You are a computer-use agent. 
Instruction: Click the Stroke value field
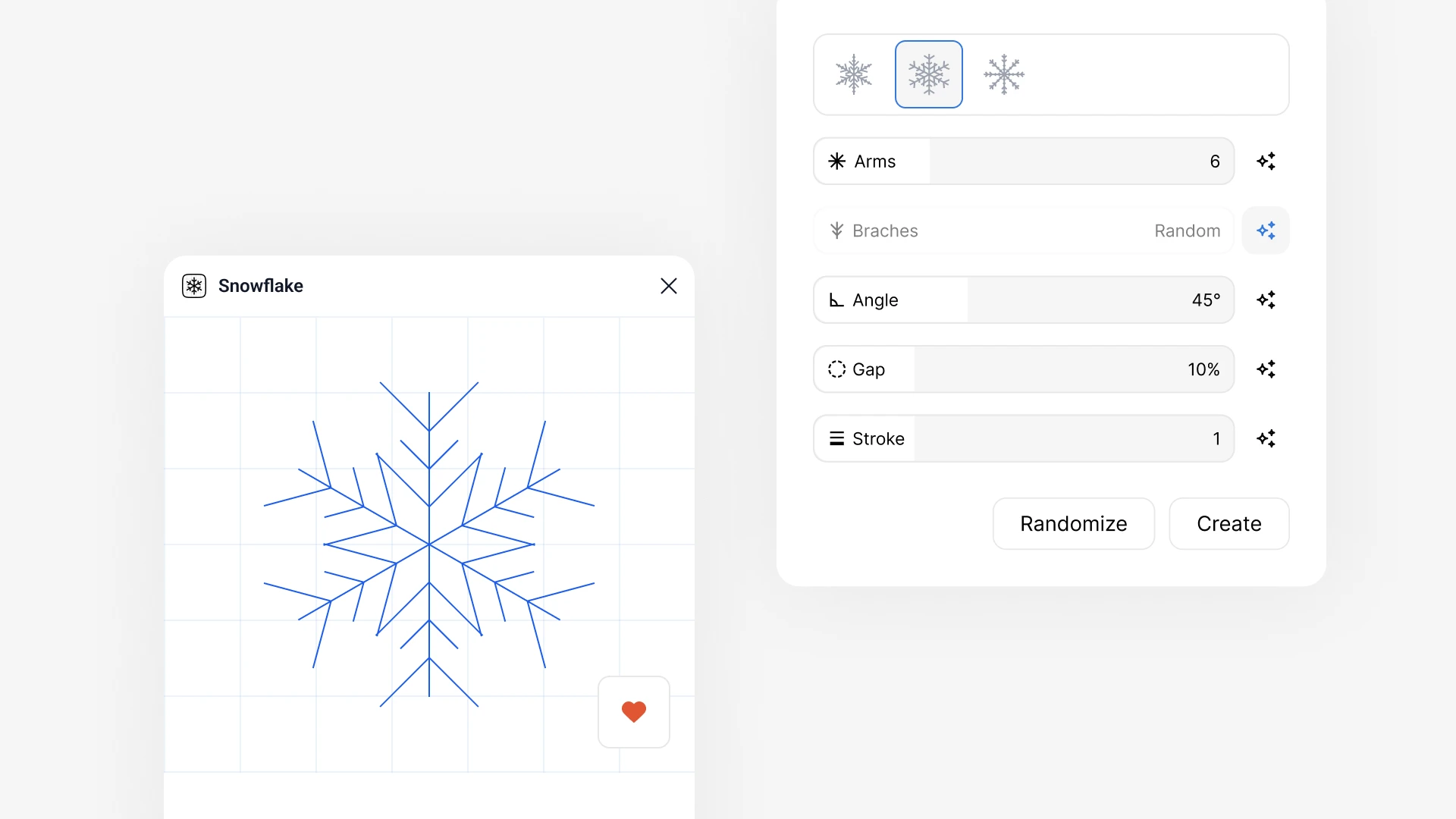tap(1024, 438)
